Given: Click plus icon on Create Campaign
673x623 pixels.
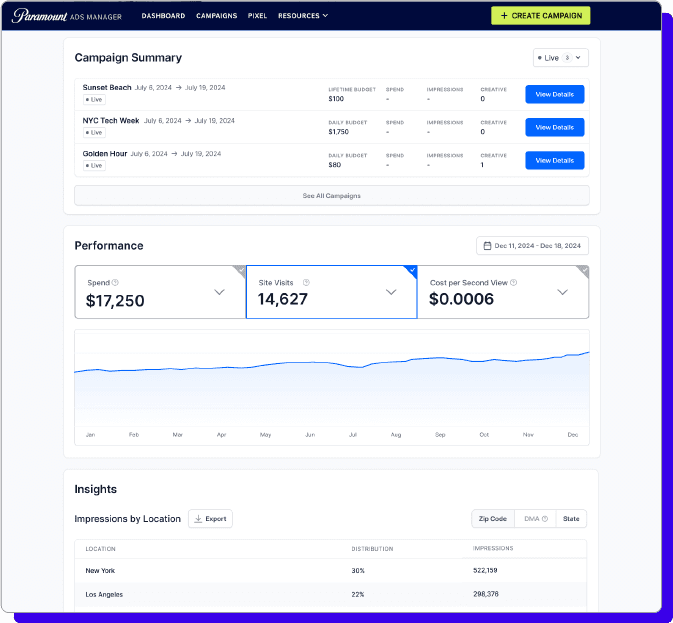Looking at the screenshot, I should tap(504, 16).
